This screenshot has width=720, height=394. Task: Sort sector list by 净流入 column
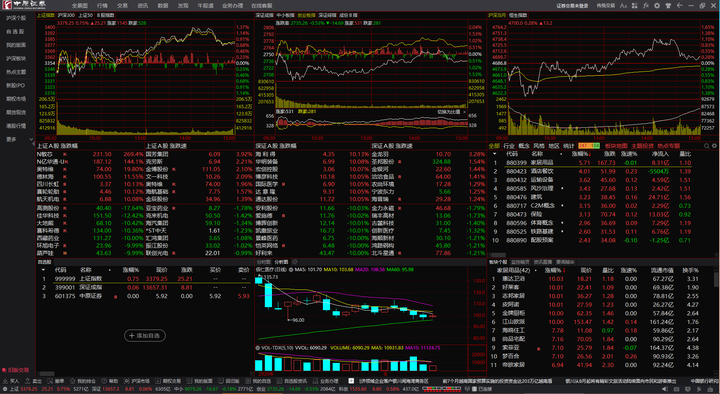coord(660,154)
